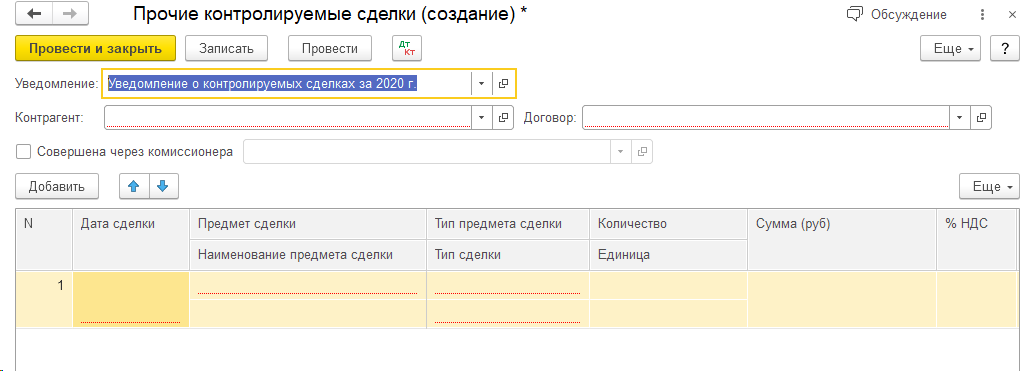Click the % НДС column header
1029x371 pixels.
click(976, 239)
